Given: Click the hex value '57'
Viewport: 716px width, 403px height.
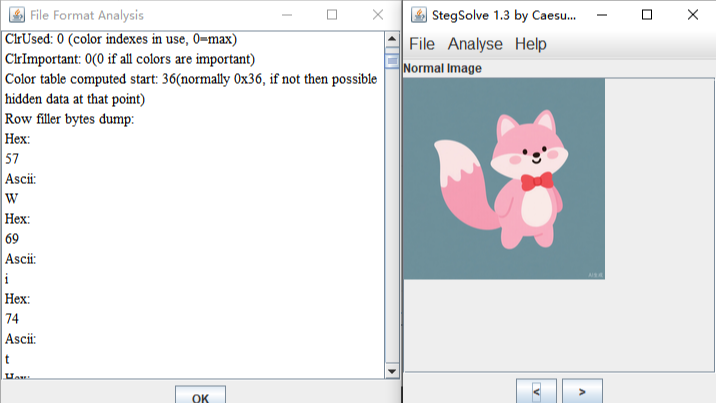Looking at the screenshot, I should click(12, 159).
